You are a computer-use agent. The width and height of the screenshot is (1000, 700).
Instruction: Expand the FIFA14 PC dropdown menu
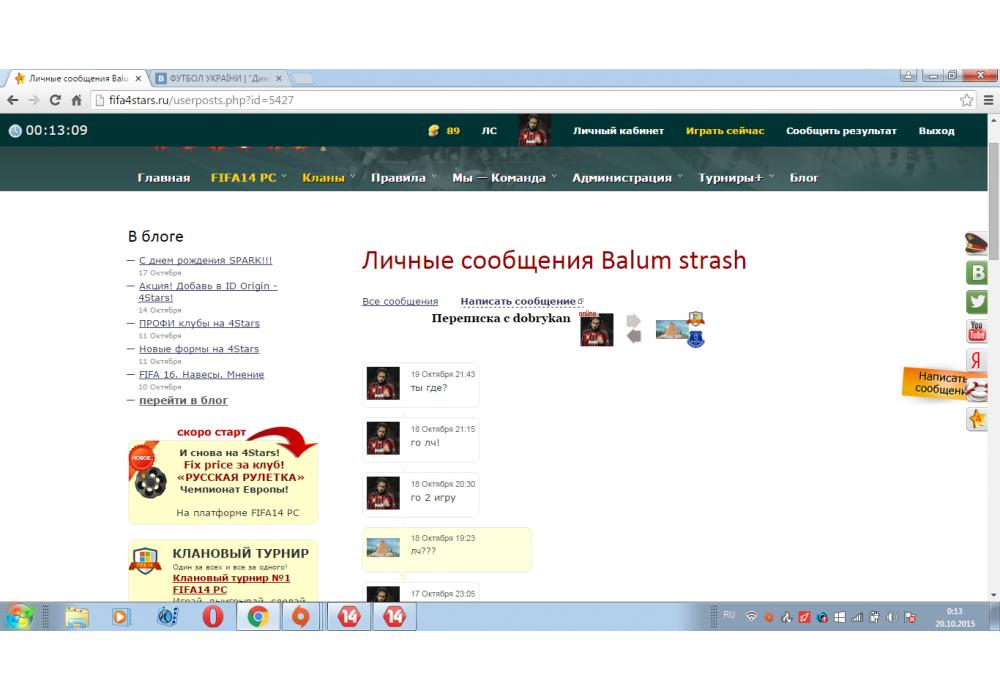pyautogui.click(x=247, y=178)
